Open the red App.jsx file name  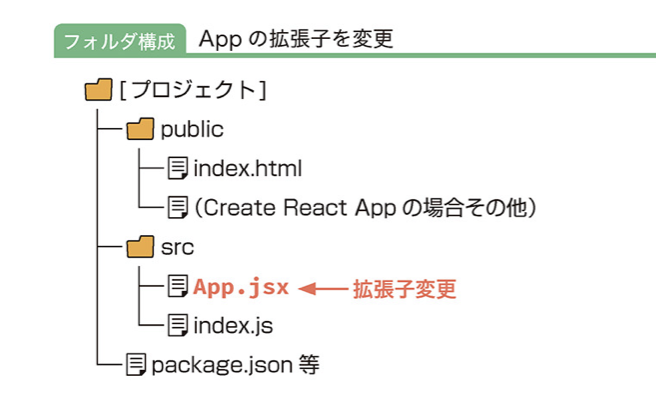241,288
